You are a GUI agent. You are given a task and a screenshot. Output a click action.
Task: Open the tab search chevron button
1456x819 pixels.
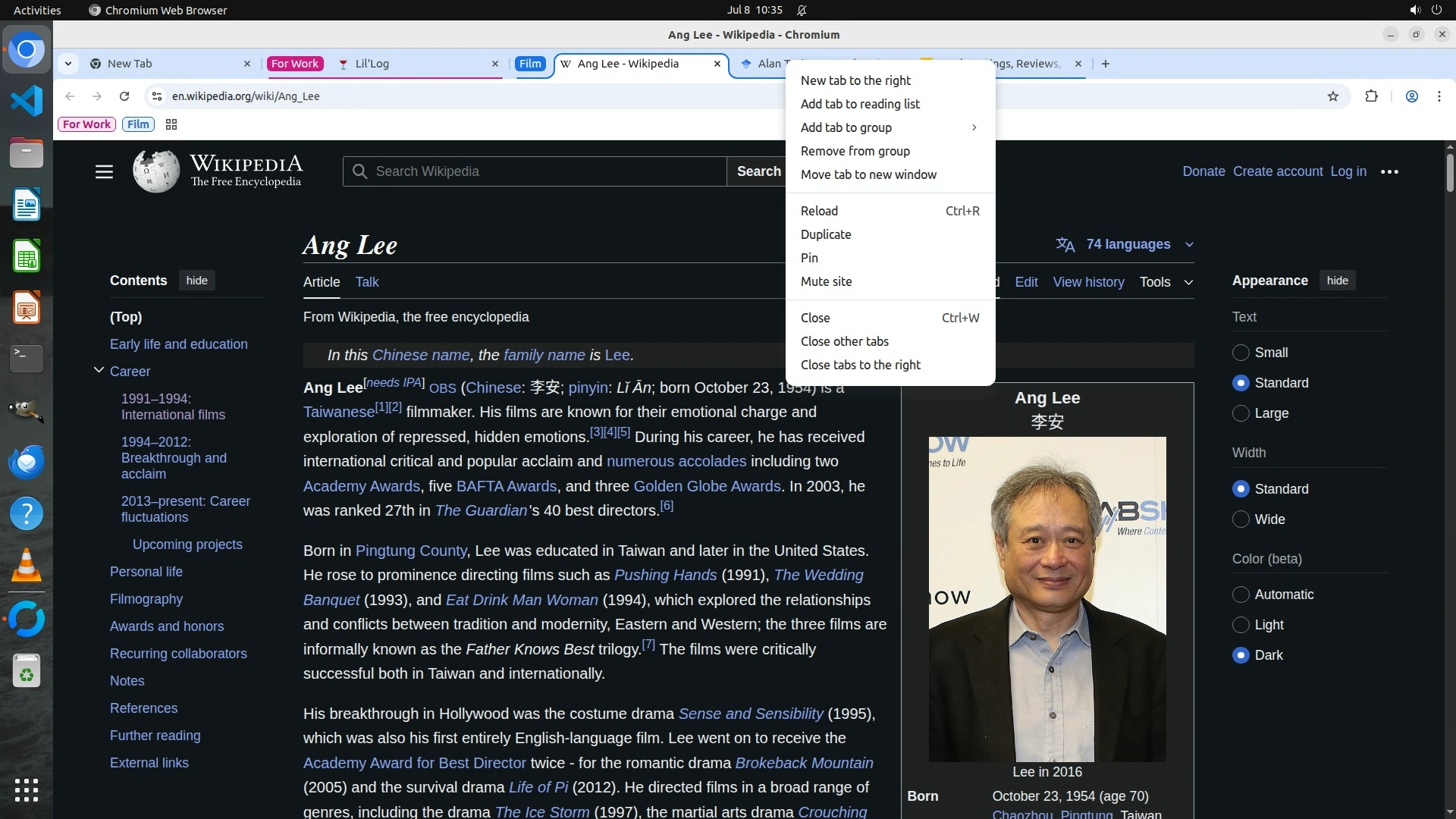point(68,64)
